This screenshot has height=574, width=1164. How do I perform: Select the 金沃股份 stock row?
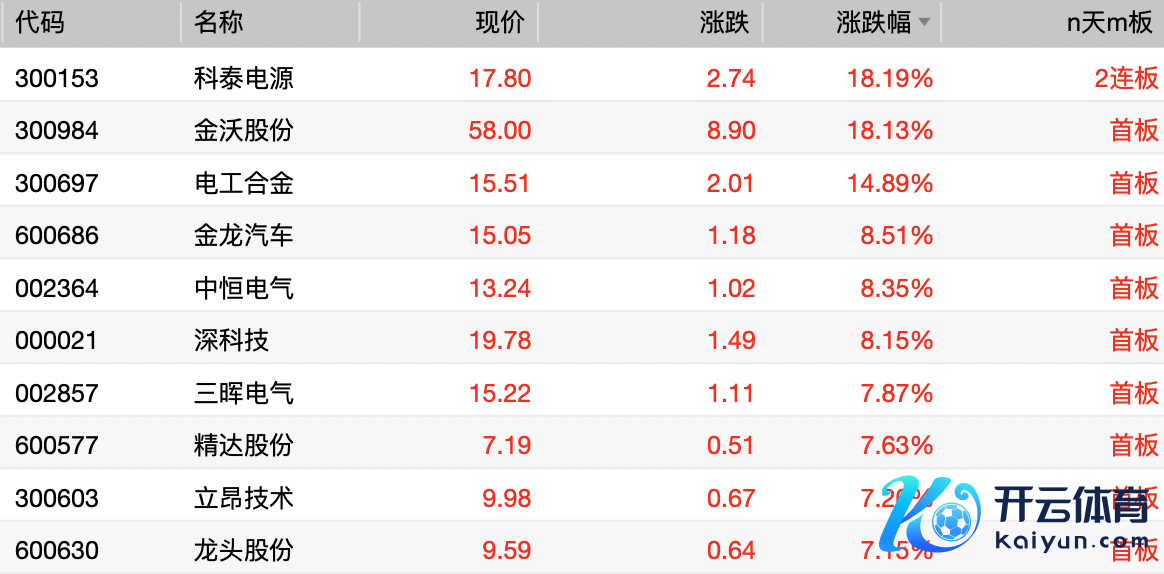click(244, 130)
